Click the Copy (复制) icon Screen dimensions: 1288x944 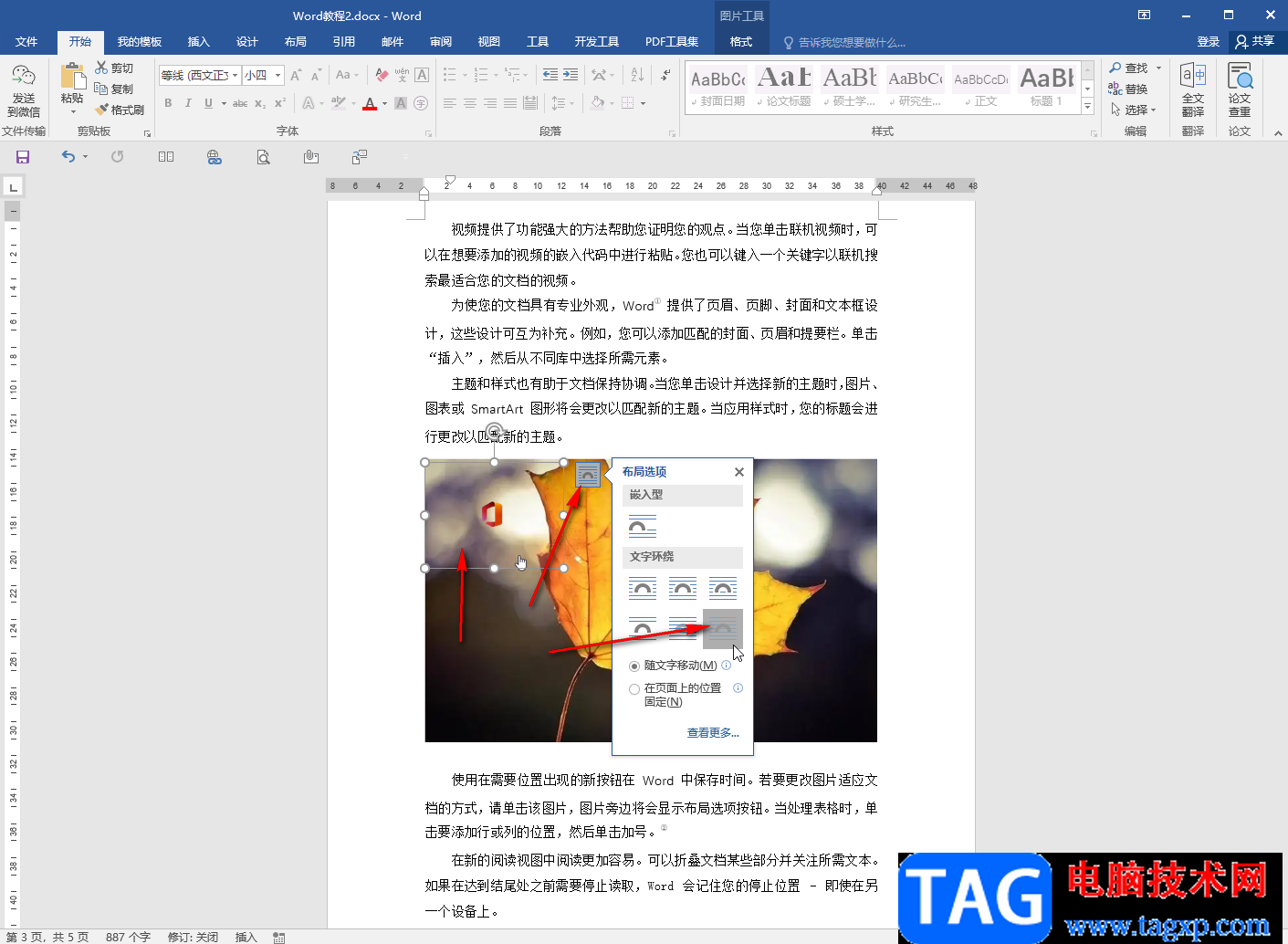pos(101,89)
